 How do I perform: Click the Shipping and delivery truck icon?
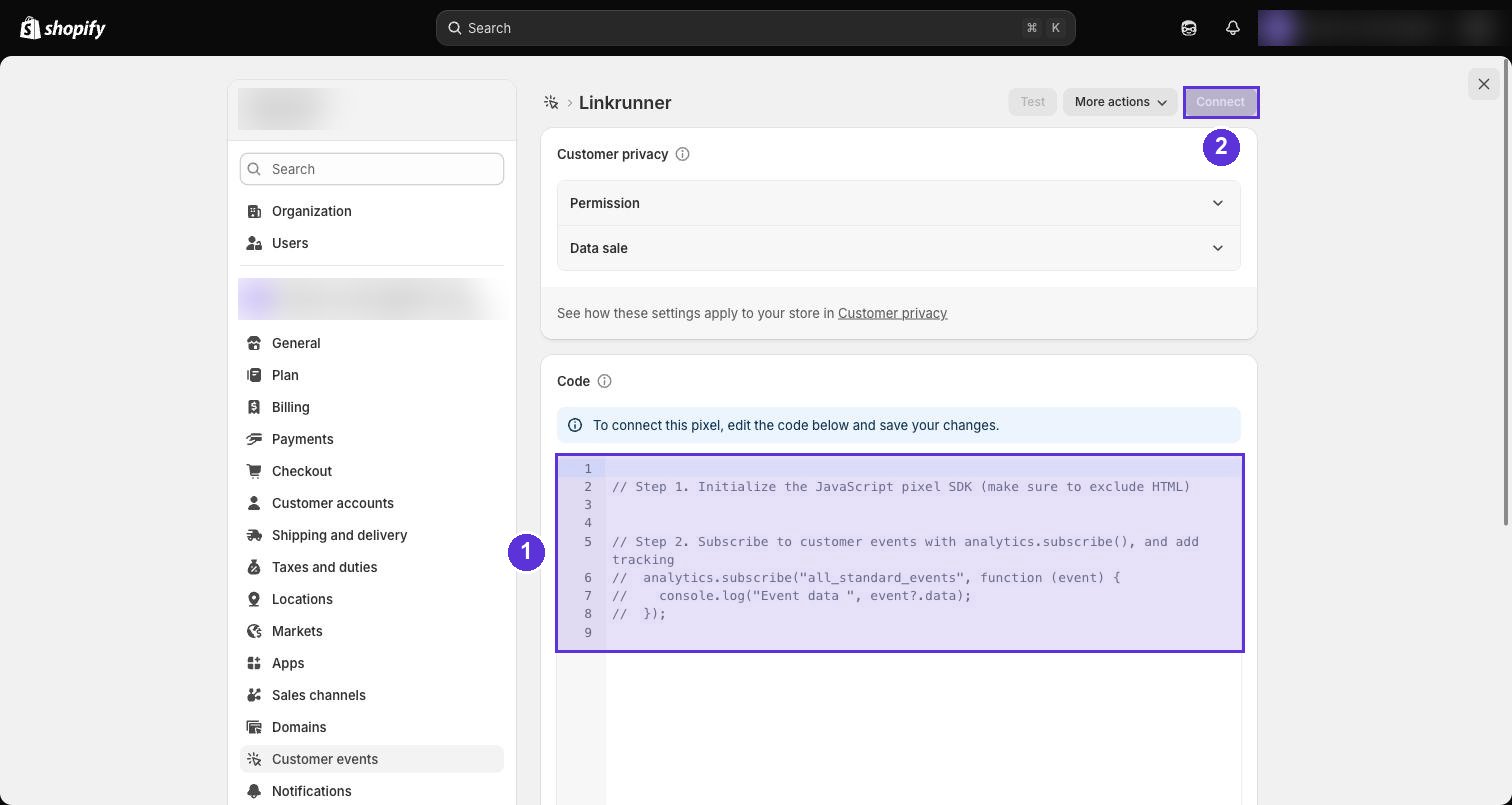[x=254, y=535]
